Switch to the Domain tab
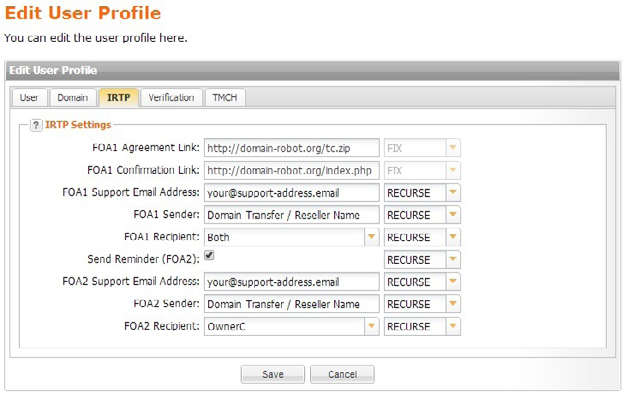Screen dimensions: 629x396 click(x=73, y=97)
